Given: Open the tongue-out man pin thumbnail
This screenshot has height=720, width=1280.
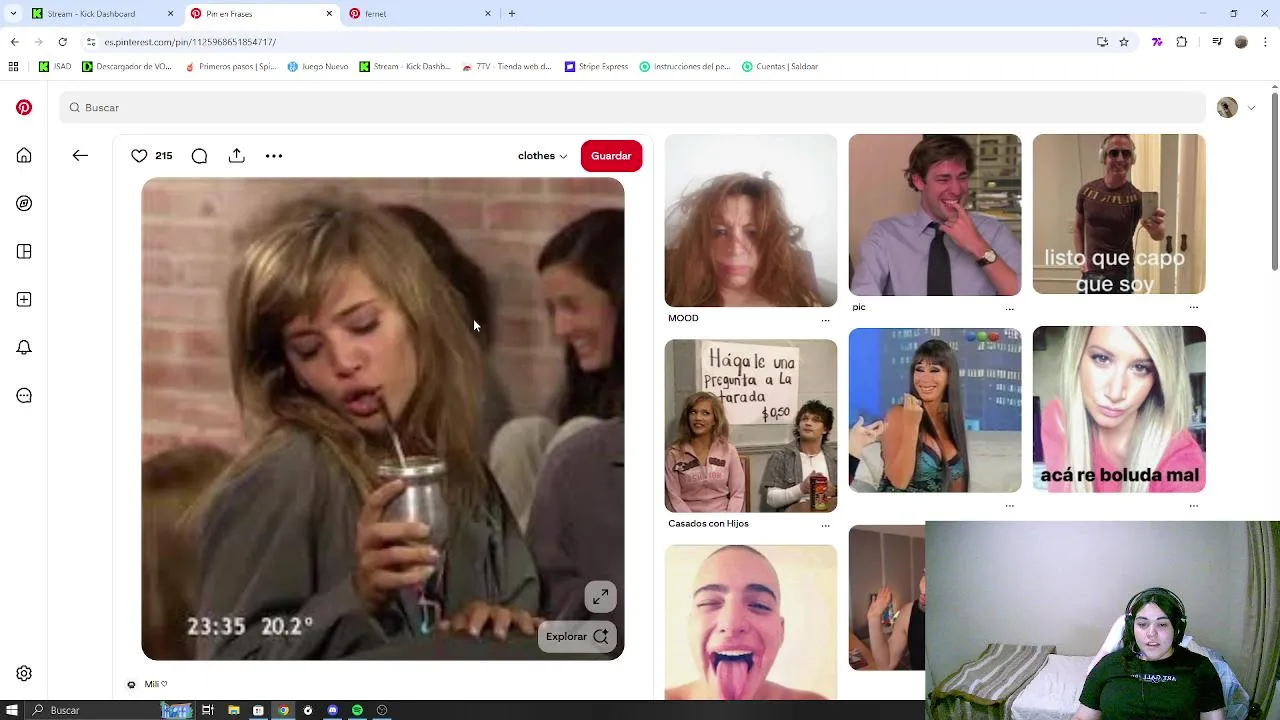Looking at the screenshot, I should pyautogui.click(x=751, y=622).
